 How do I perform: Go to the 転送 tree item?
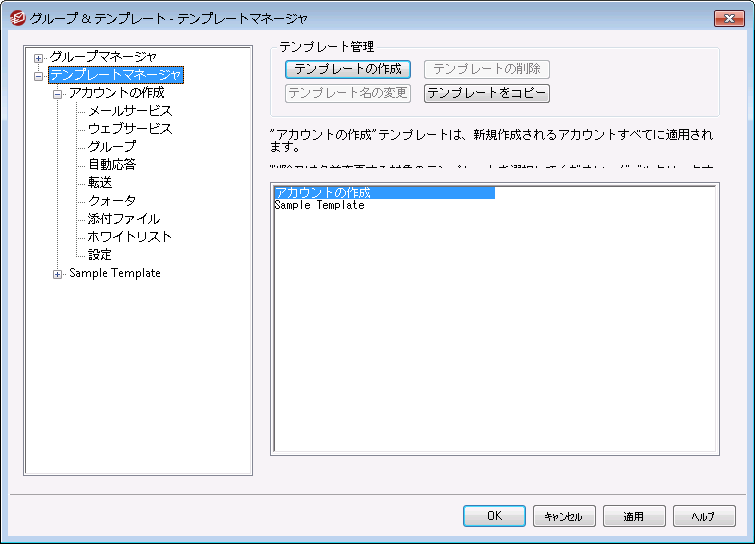100,183
